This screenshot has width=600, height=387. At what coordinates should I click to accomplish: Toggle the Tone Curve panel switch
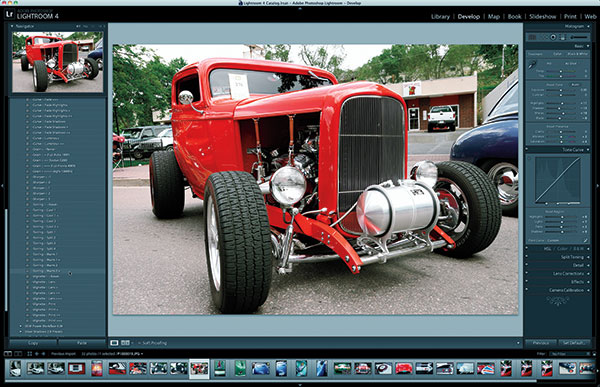coord(527,150)
